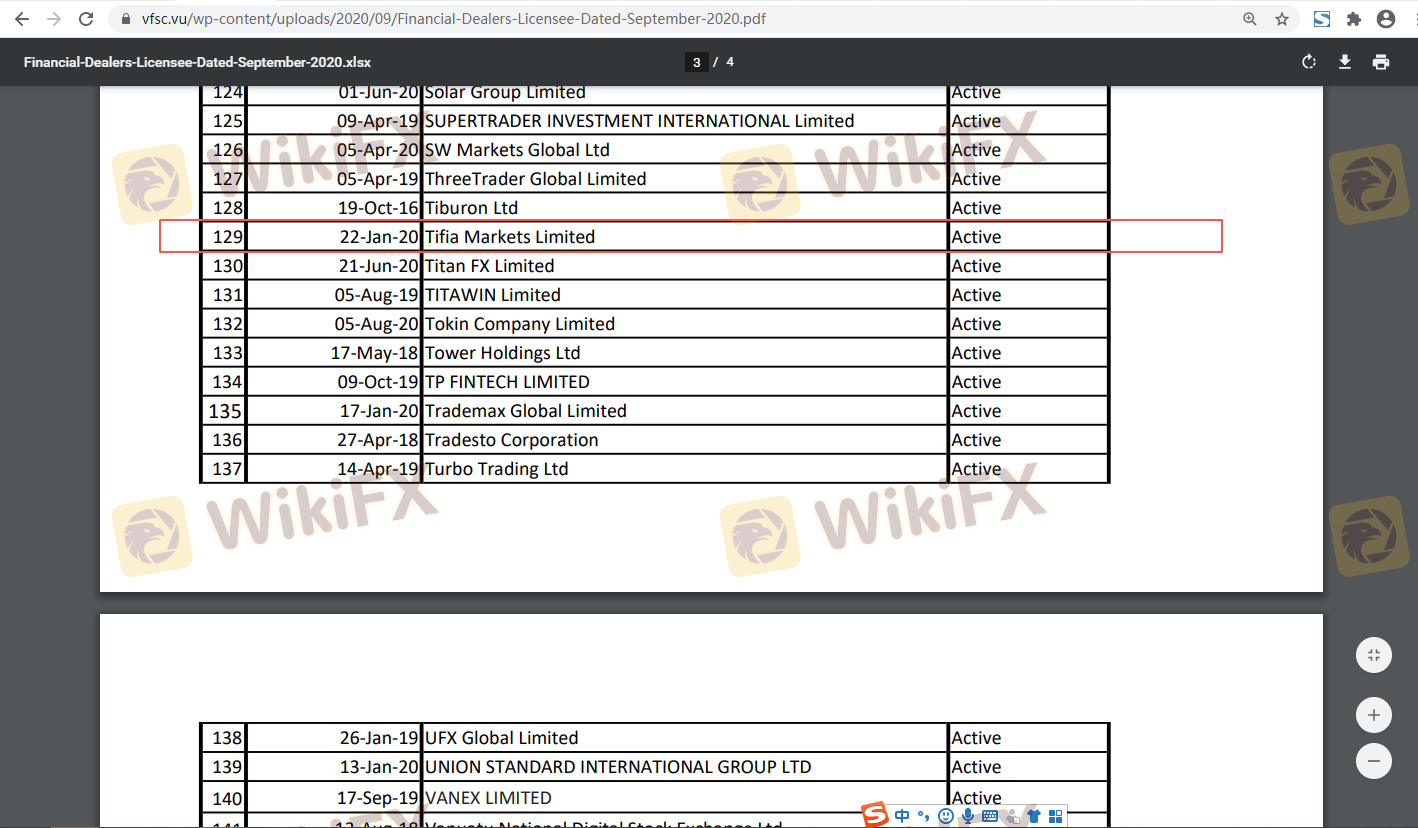This screenshot has height=828, width=1418.
Task: Open the Chrome profile avatar
Action: pos(1385,19)
